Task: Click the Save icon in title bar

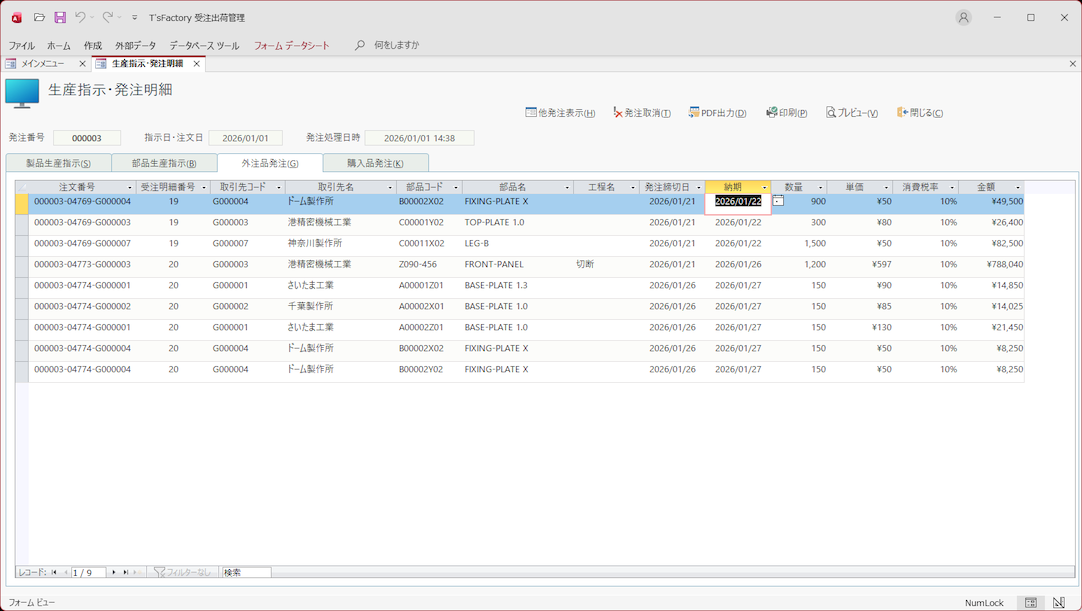Action: pos(60,17)
